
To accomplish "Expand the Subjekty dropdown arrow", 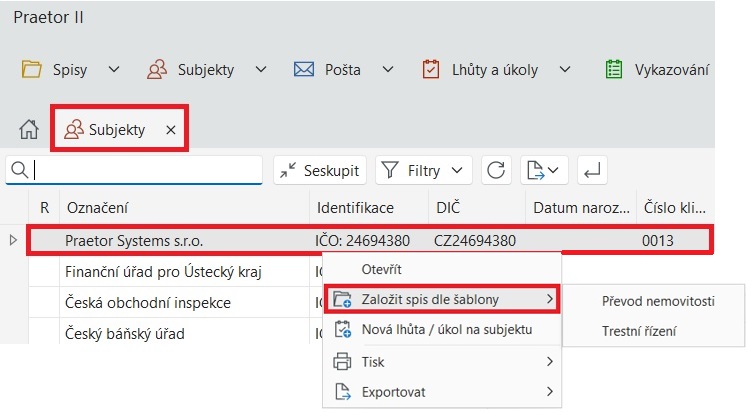I will coord(261,69).
